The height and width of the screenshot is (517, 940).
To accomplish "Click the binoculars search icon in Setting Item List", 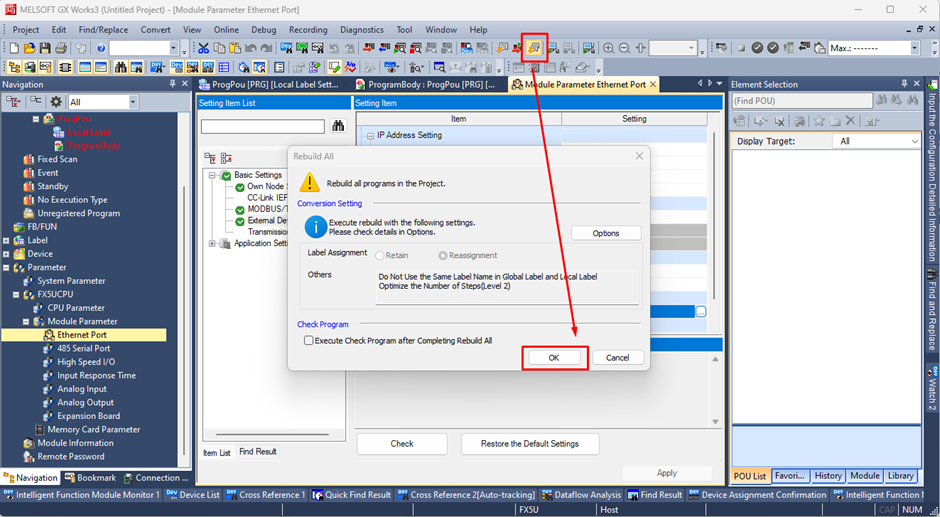I will coord(338,126).
